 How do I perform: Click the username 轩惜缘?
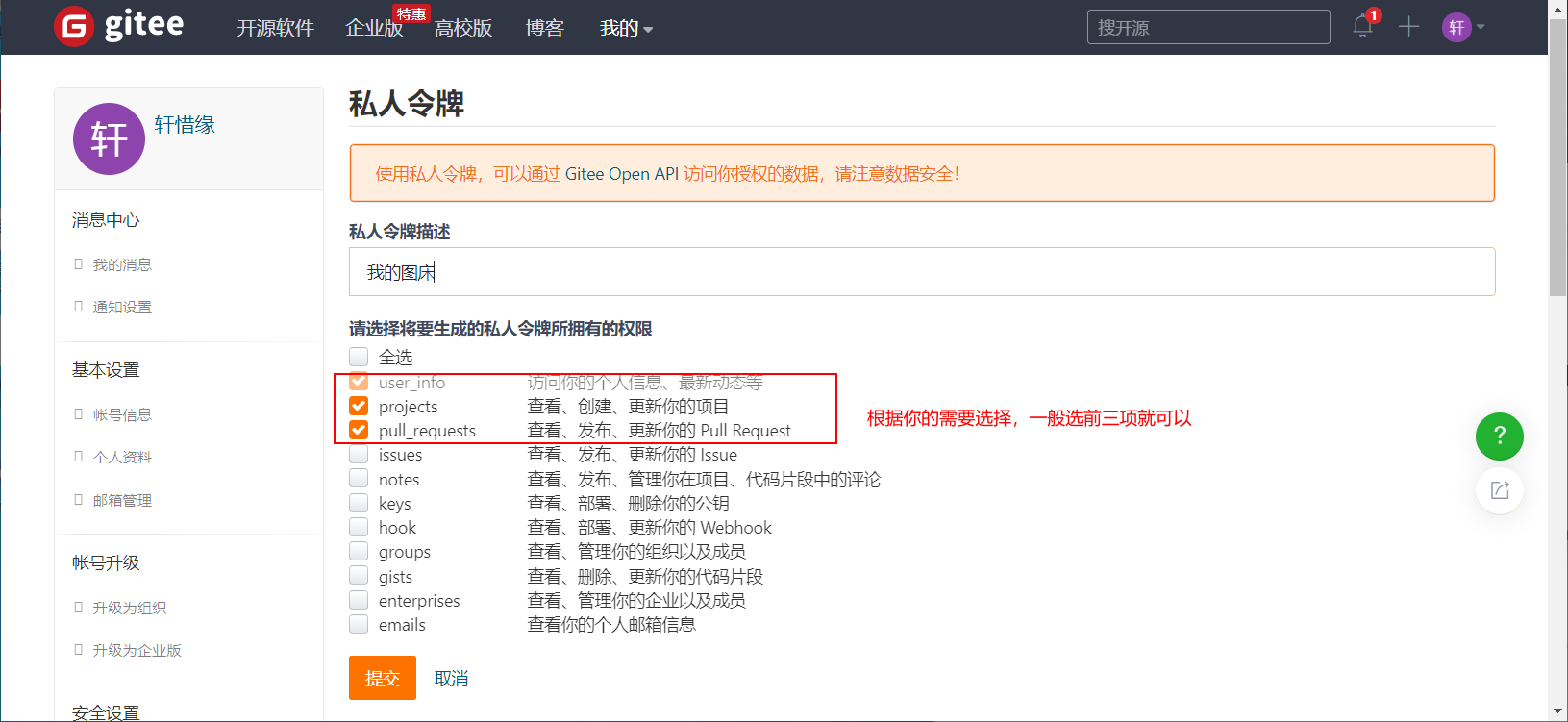pyautogui.click(x=185, y=125)
